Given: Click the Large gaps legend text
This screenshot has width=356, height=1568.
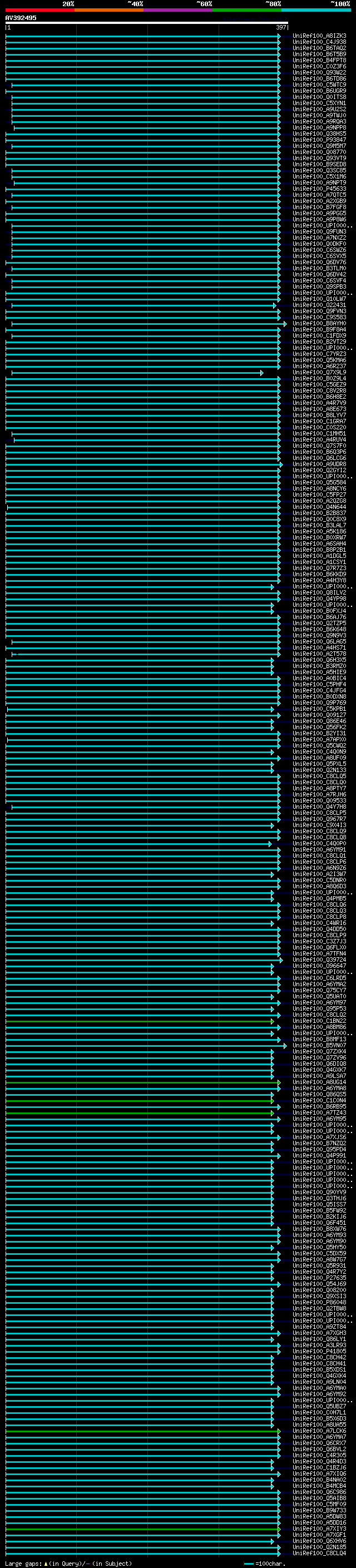Looking at the screenshot, I should click(x=68, y=1564).
